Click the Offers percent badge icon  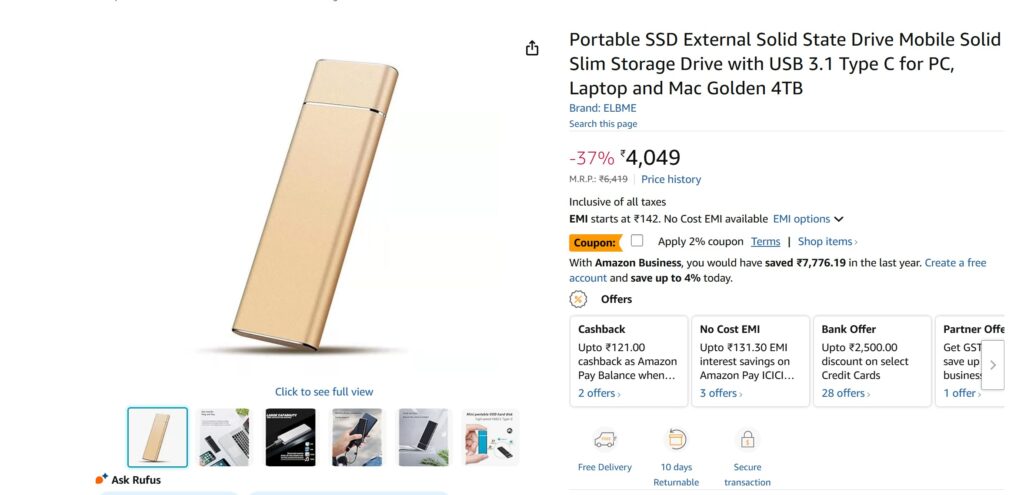(578, 299)
